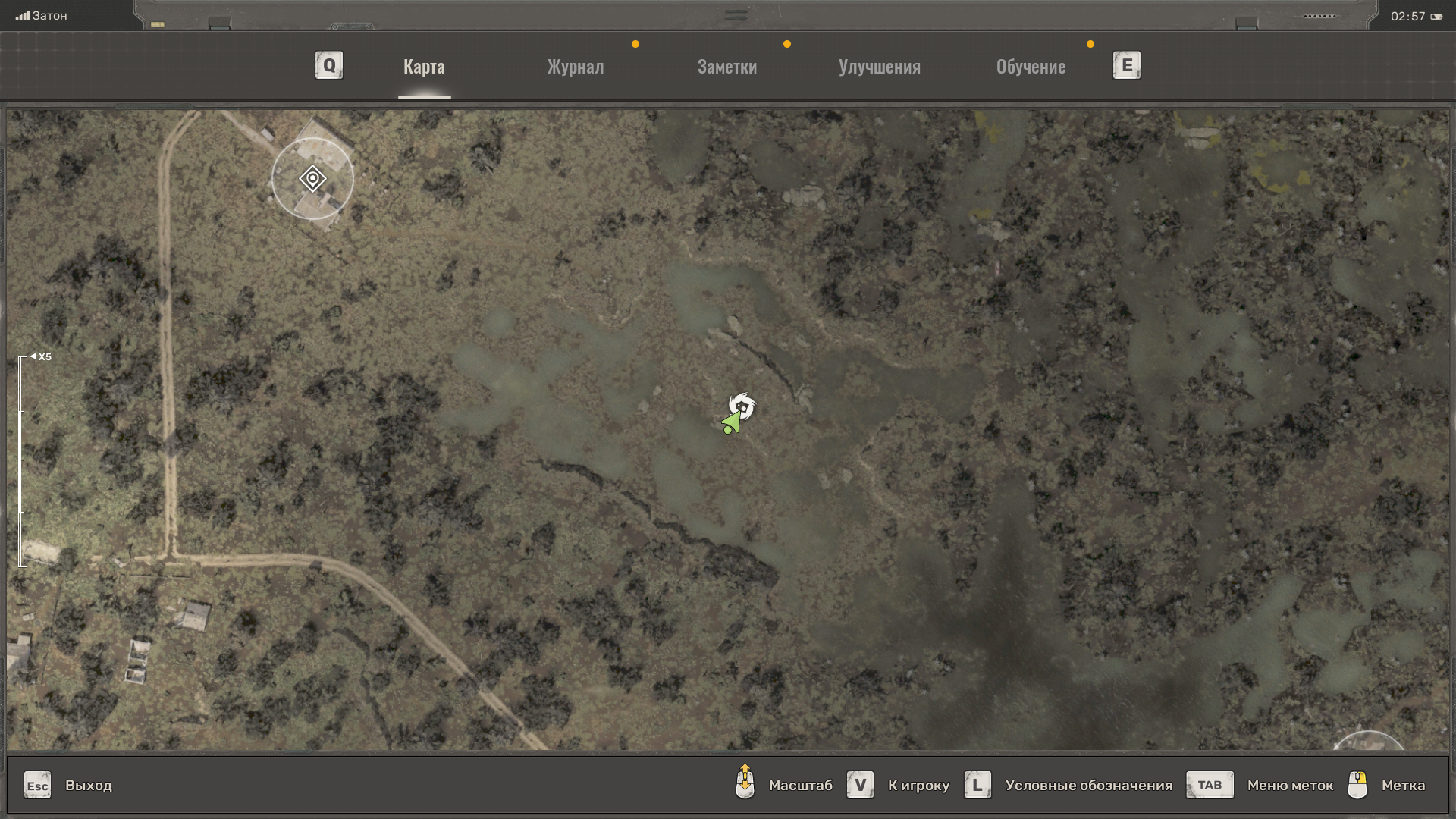Click the V key center-on-player icon
The width and height of the screenshot is (1456, 819).
point(860,785)
